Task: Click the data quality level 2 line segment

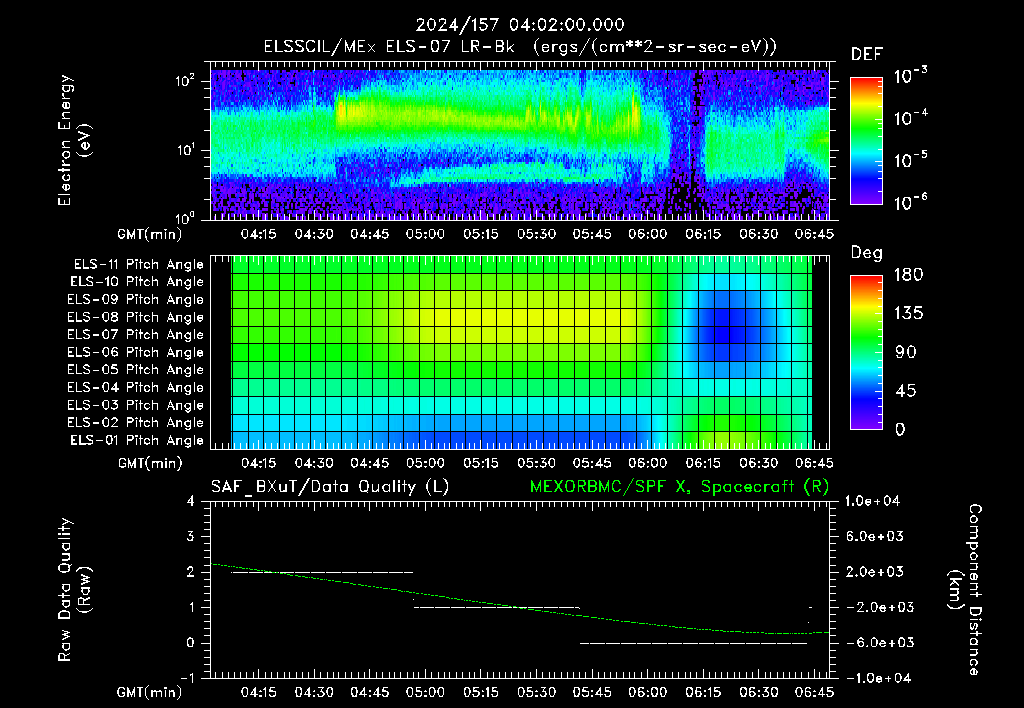Action: [322, 572]
